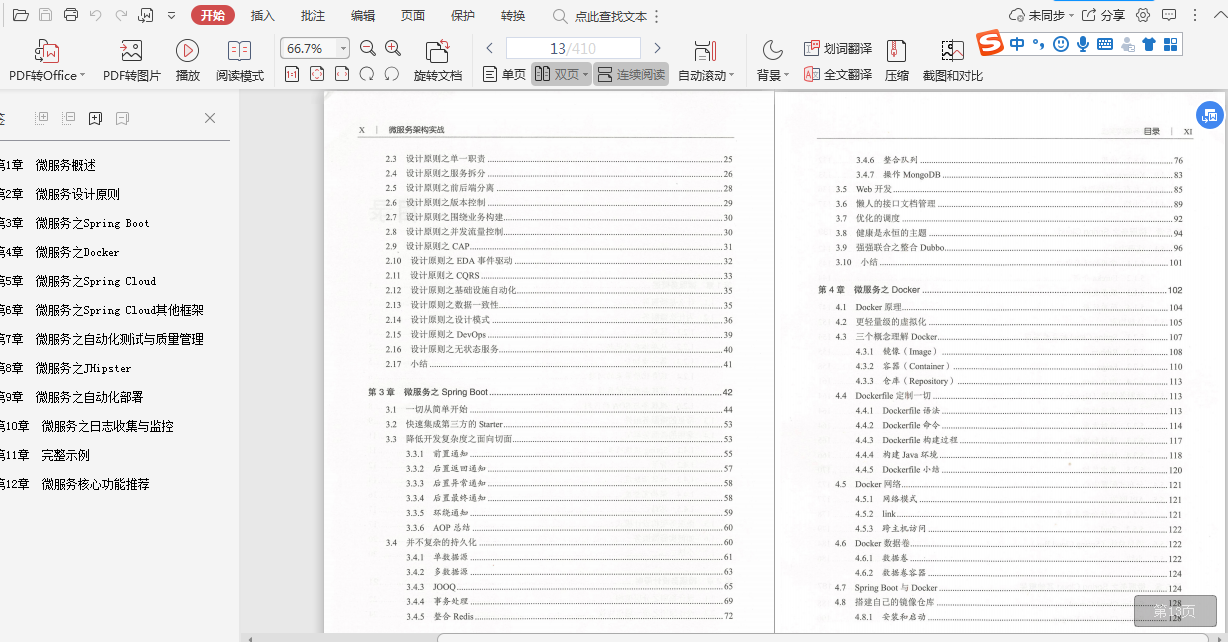
Task: Go to the next page arrow
Action: (x=657, y=48)
